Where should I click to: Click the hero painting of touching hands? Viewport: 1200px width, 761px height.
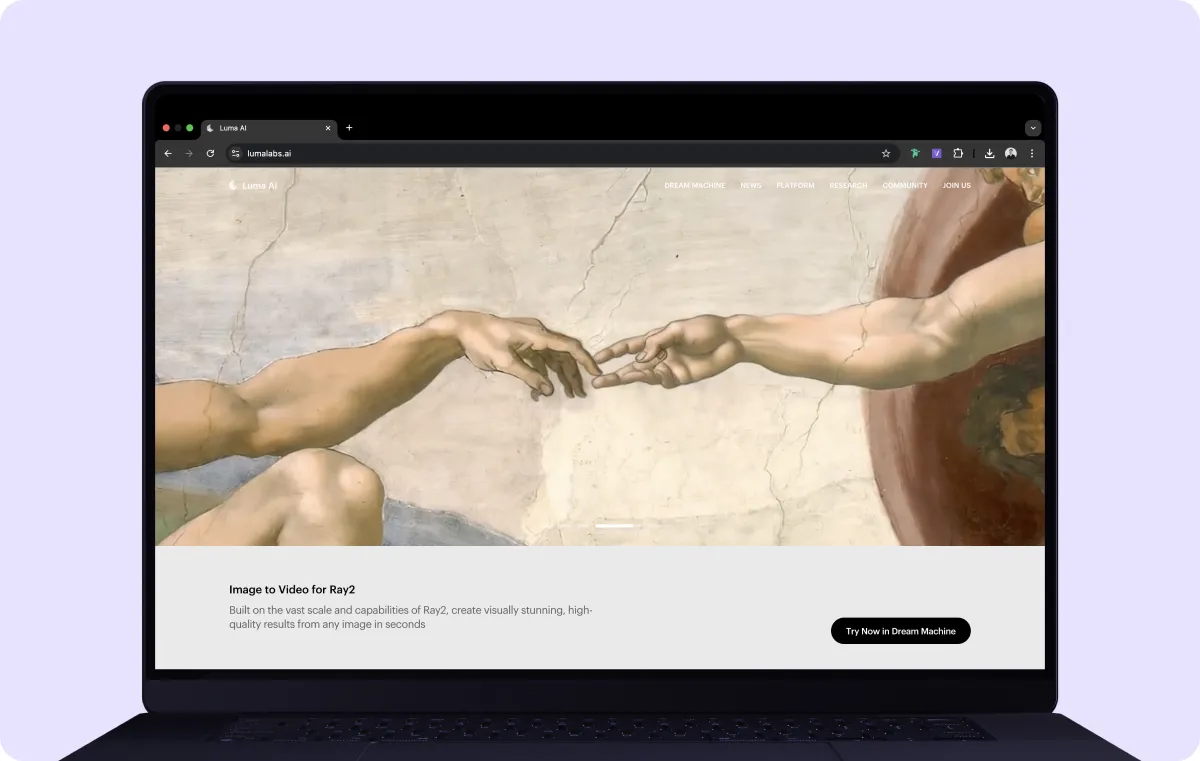click(x=600, y=357)
